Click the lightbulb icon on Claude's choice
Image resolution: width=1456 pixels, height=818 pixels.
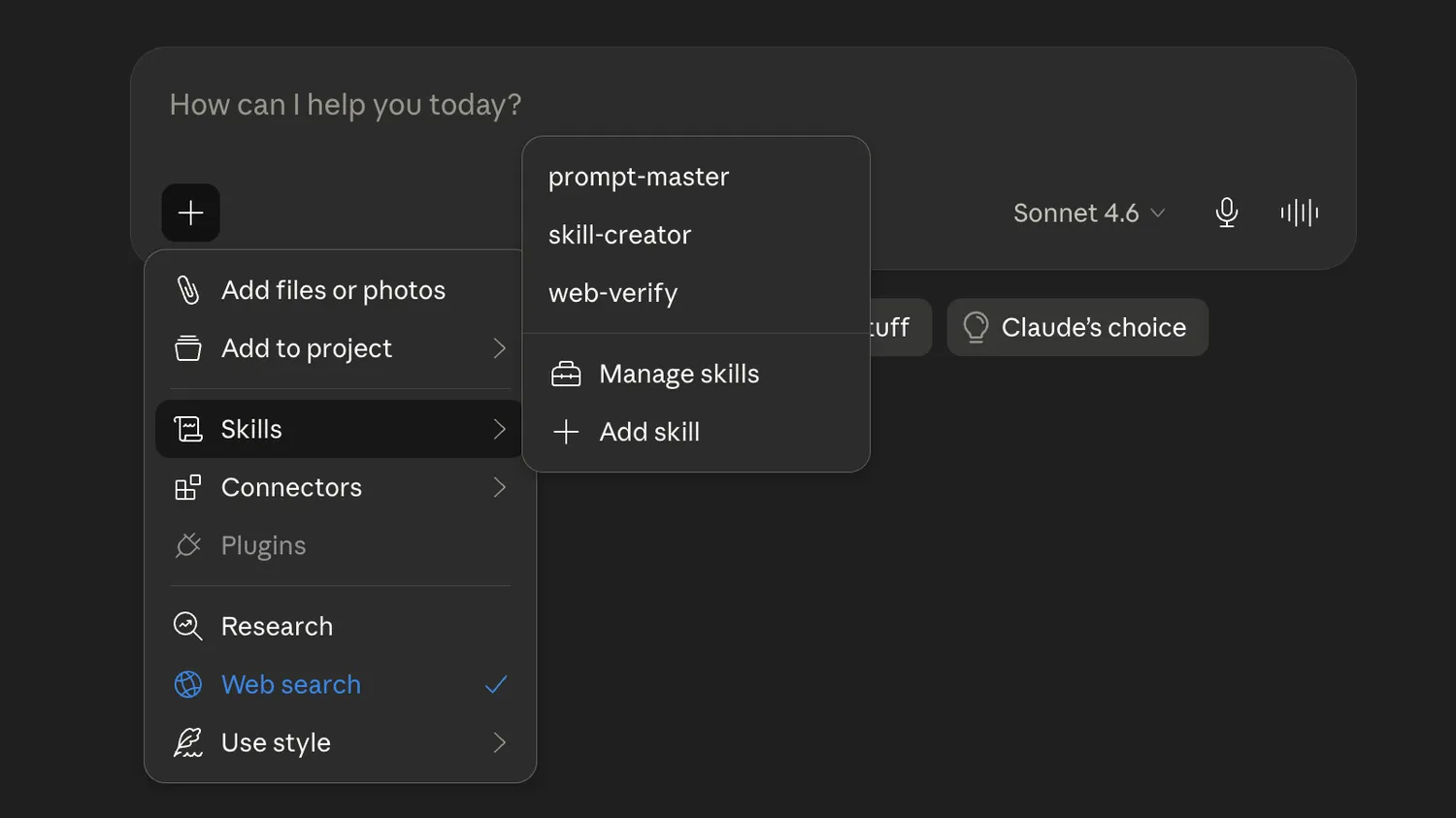click(x=976, y=327)
